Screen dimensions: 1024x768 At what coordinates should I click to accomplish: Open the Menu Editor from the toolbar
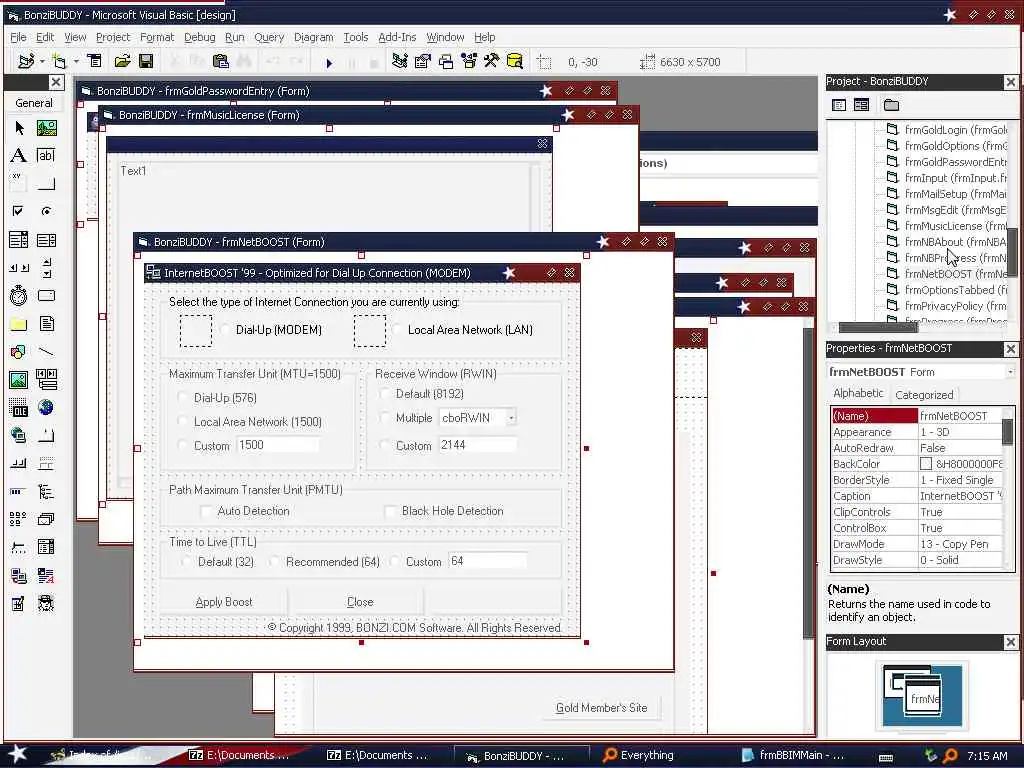point(95,61)
